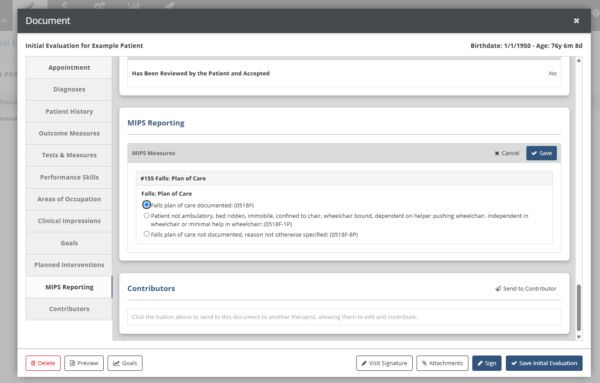Open the Diagnoses section tab
The height and width of the screenshot is (383, 600).
69,90
